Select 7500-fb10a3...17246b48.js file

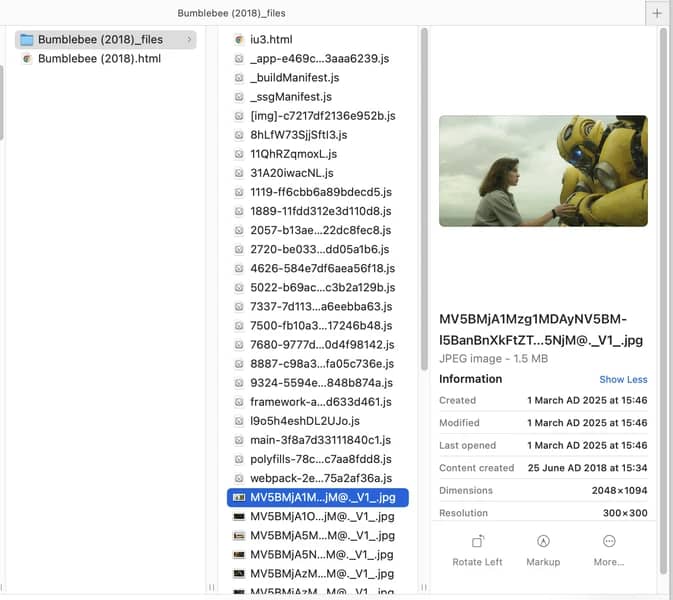click(318, 326)
